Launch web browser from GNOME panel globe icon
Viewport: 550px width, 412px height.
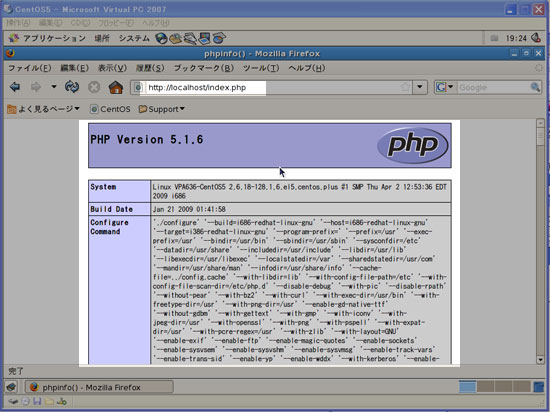pos(161,38)
